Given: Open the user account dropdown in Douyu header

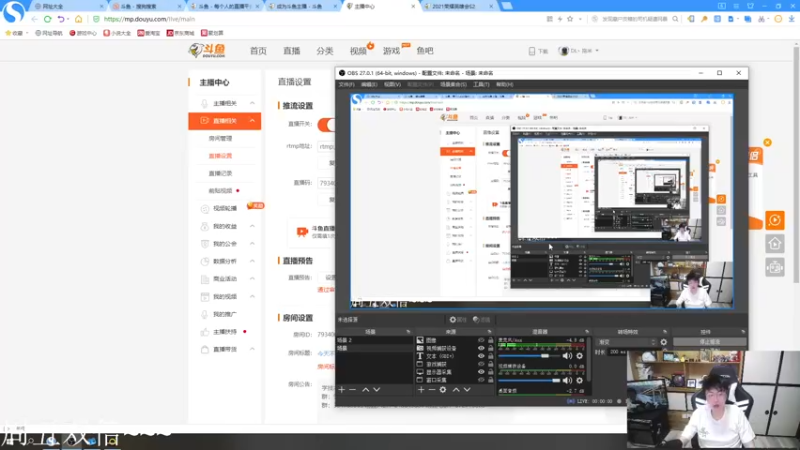Looking at the screenshot, I should (x=597, y=51).
